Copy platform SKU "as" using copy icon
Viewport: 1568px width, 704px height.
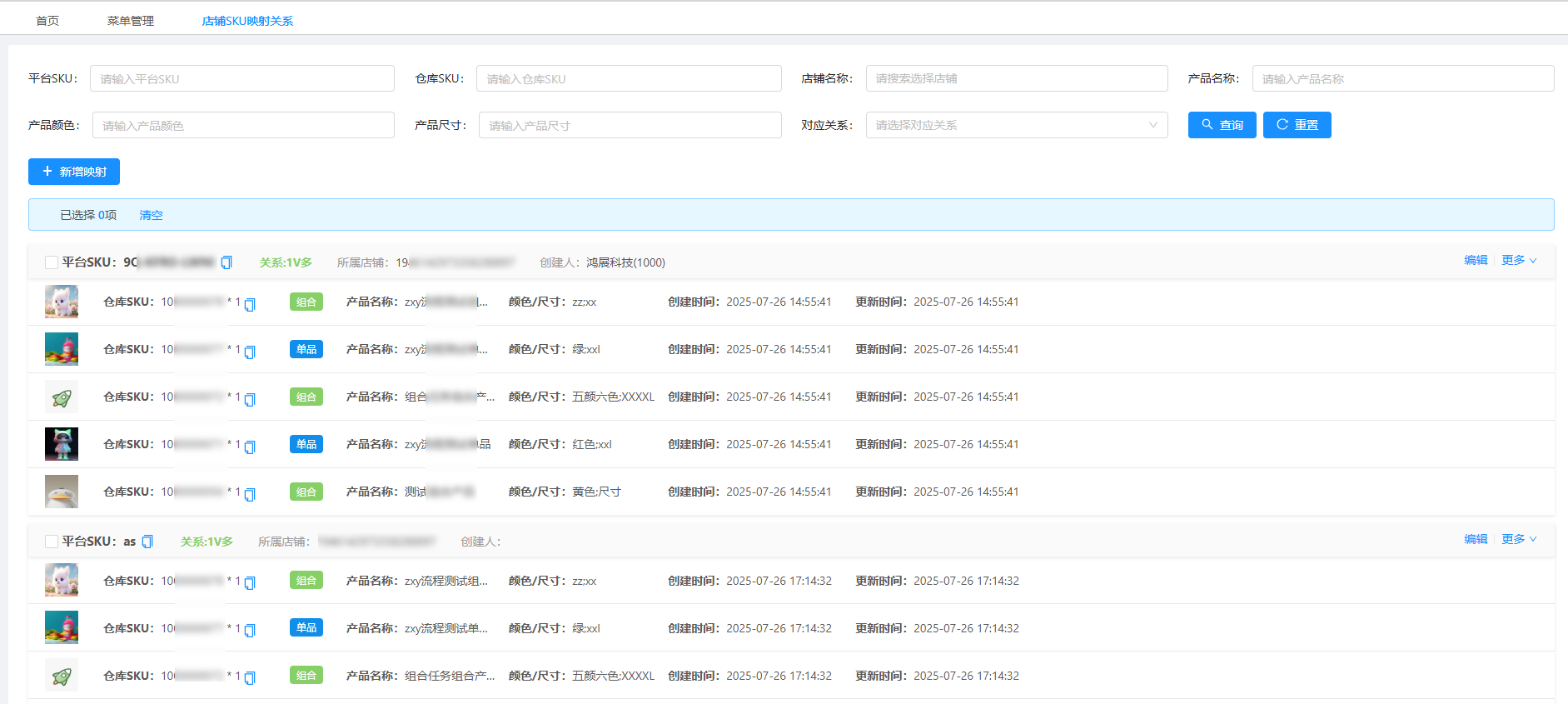point(147,542)
